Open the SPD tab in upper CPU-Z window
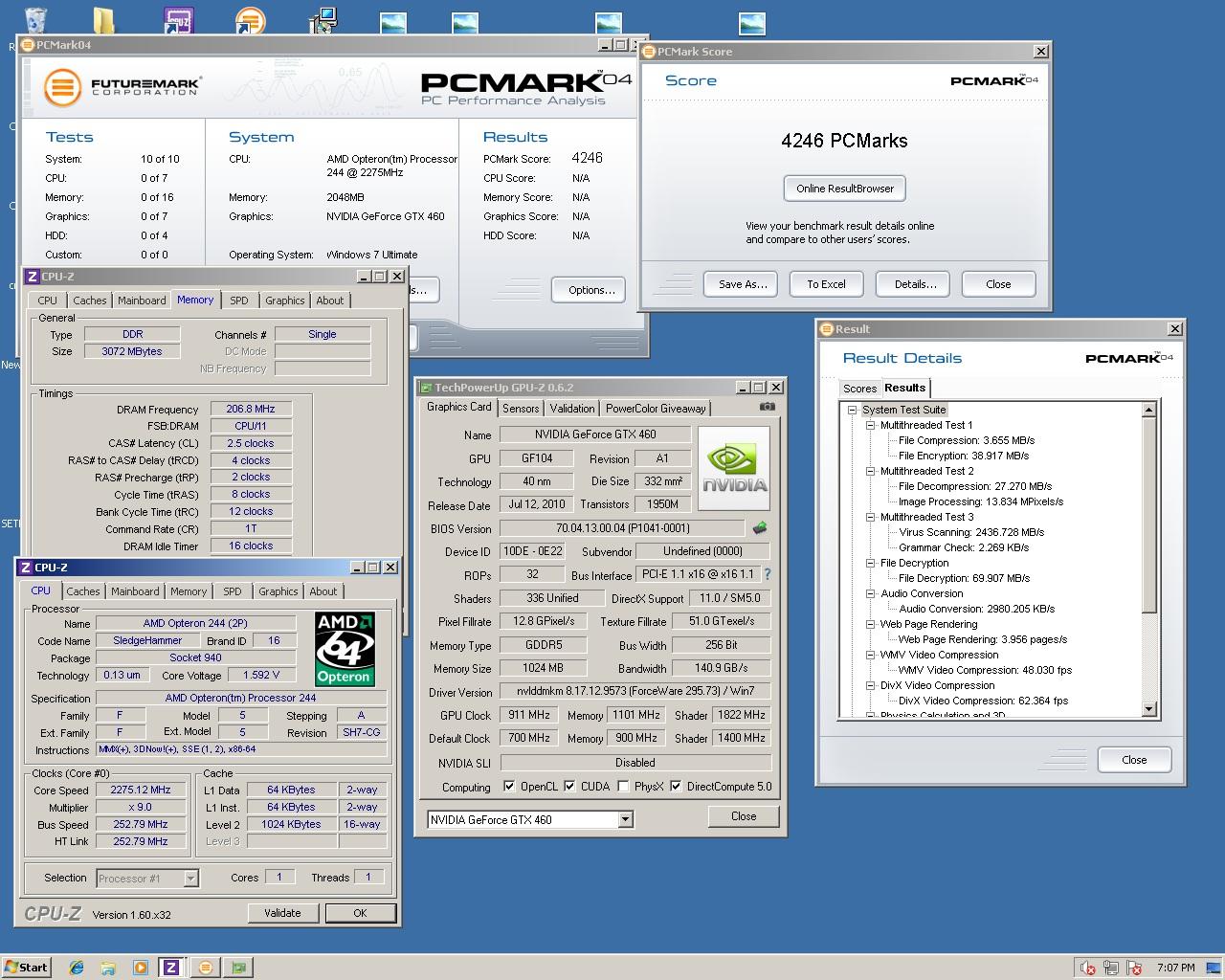Screen dimensions: 1225x980 pyautogui.click(x=239, y=301)
